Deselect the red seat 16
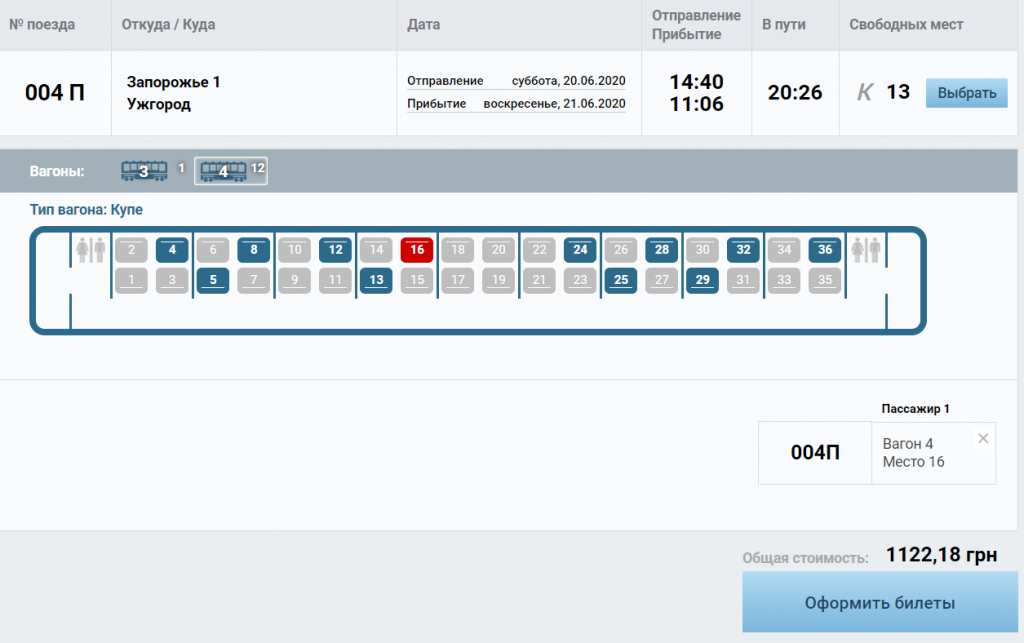The image size is (1024, 643). pyautogui.click(x=417, y=250)
